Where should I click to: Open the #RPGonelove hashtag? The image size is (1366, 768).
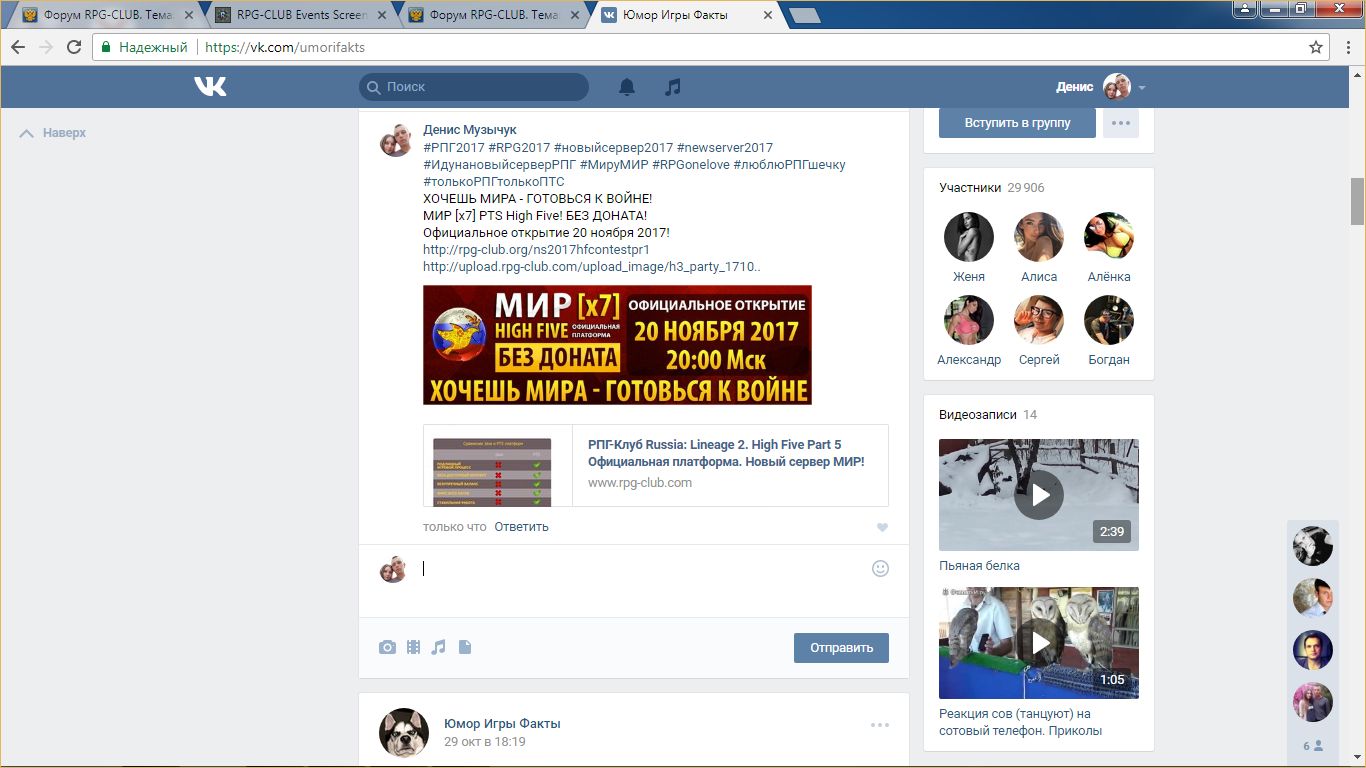click(690, 164)
